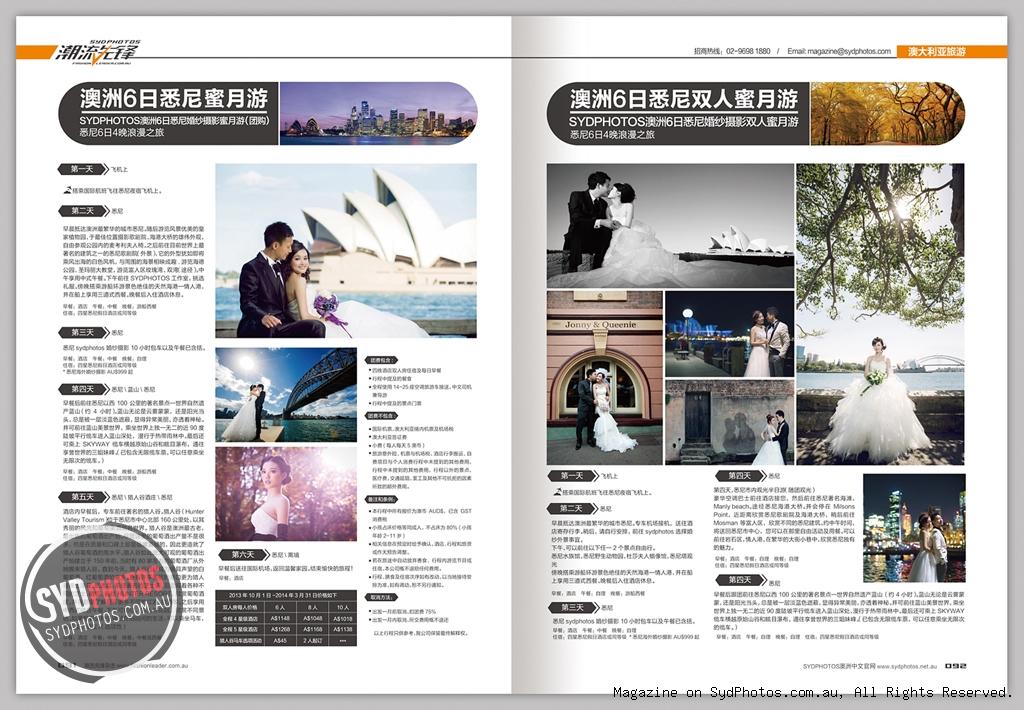Screen dimensions: 1024x710
Task: Open the Jonny & Queenie building photo
Action: tap(605, 378)
